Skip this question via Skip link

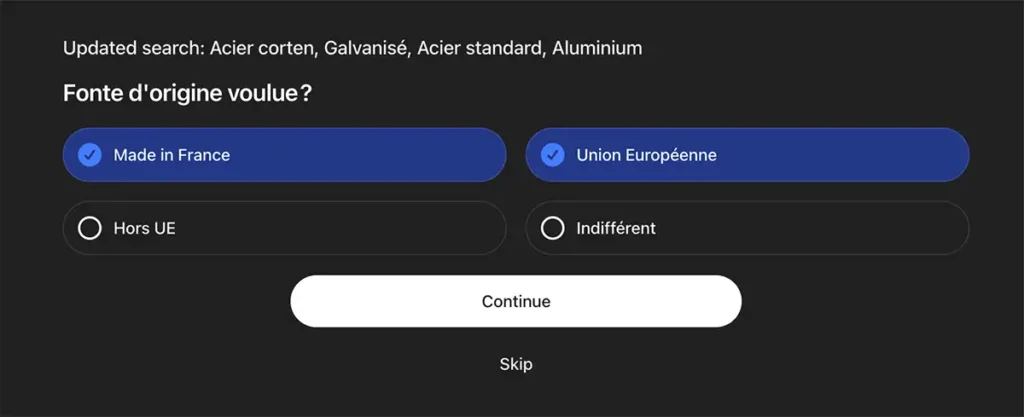click(x=516, y=364)
